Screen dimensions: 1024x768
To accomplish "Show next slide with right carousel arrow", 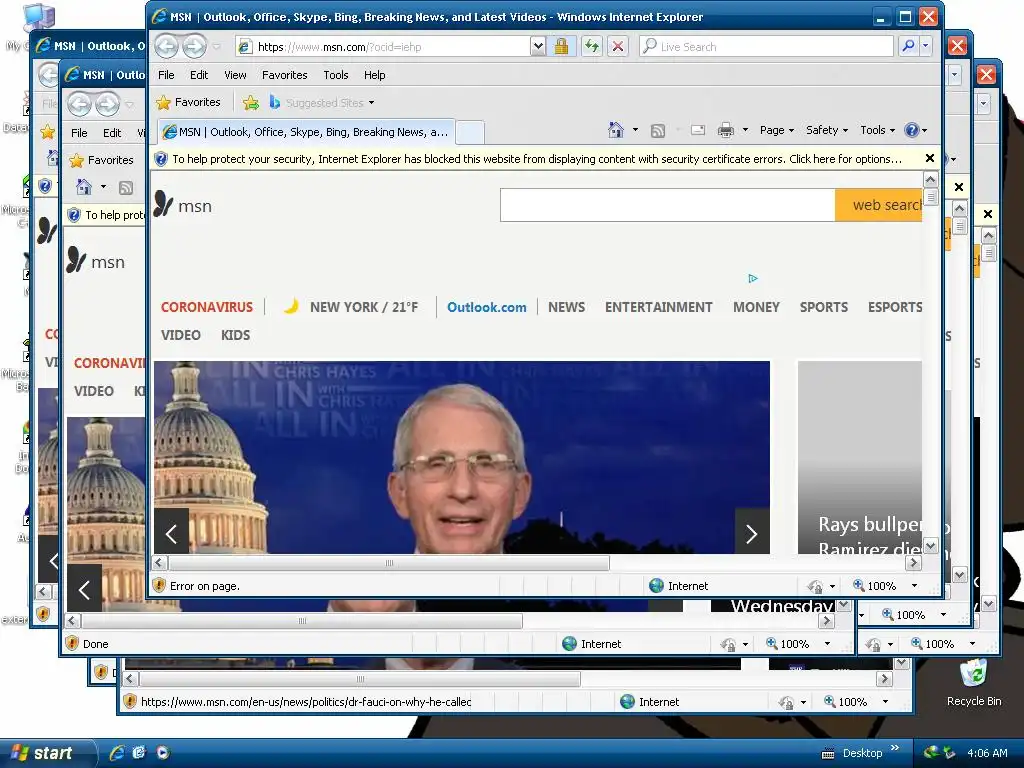I will pyautogui.click(x=752, y=533).
